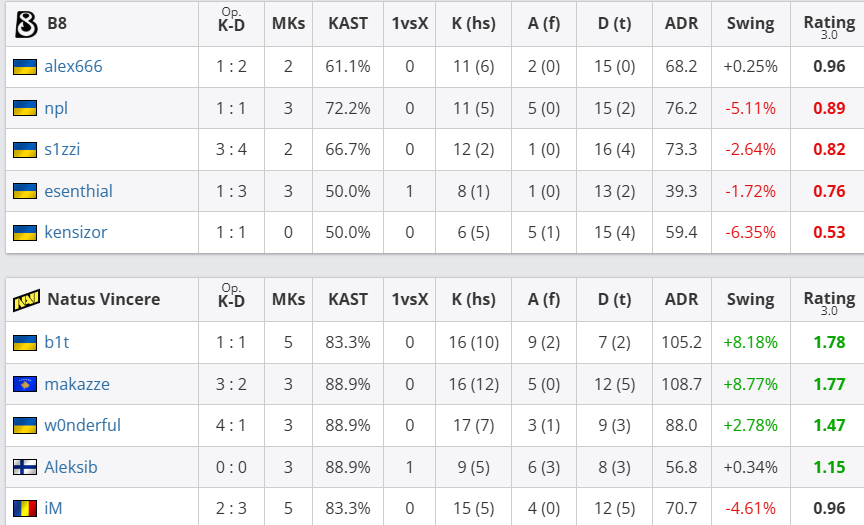The image size is (864, 525).
Task: Click the flag icon next to b1t
Action: 25,342
